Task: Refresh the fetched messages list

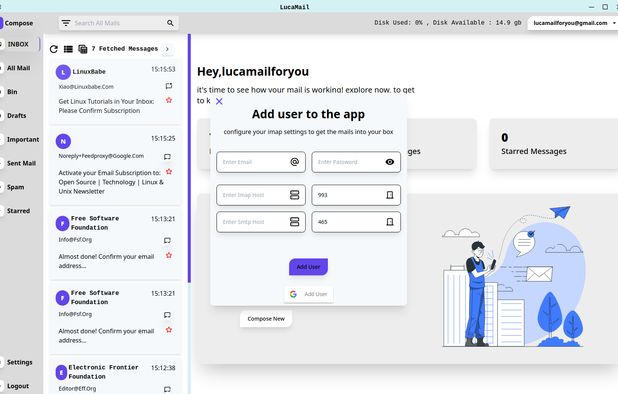Action: (54, 49)
